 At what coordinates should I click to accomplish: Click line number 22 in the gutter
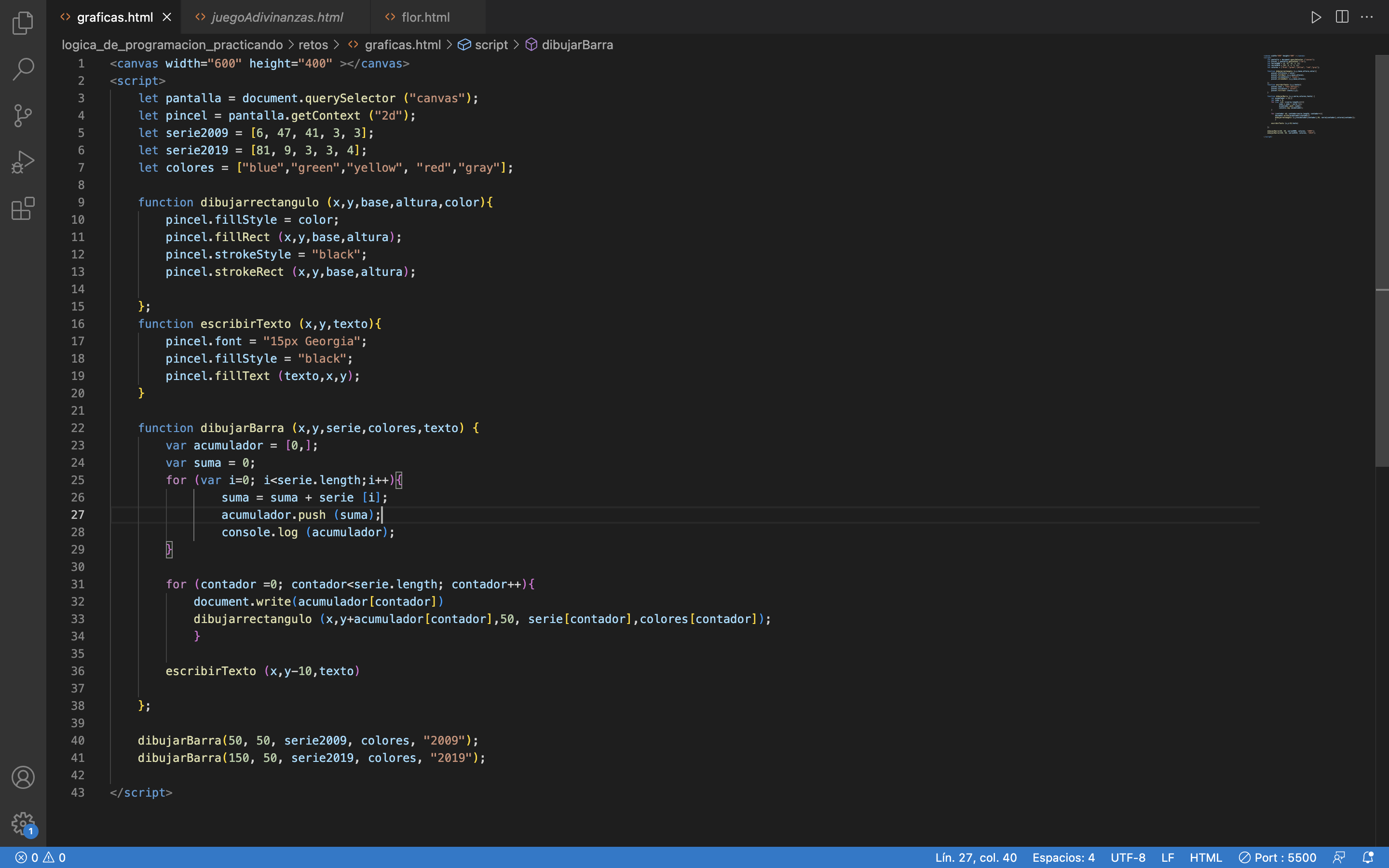[x=78, y=428]
